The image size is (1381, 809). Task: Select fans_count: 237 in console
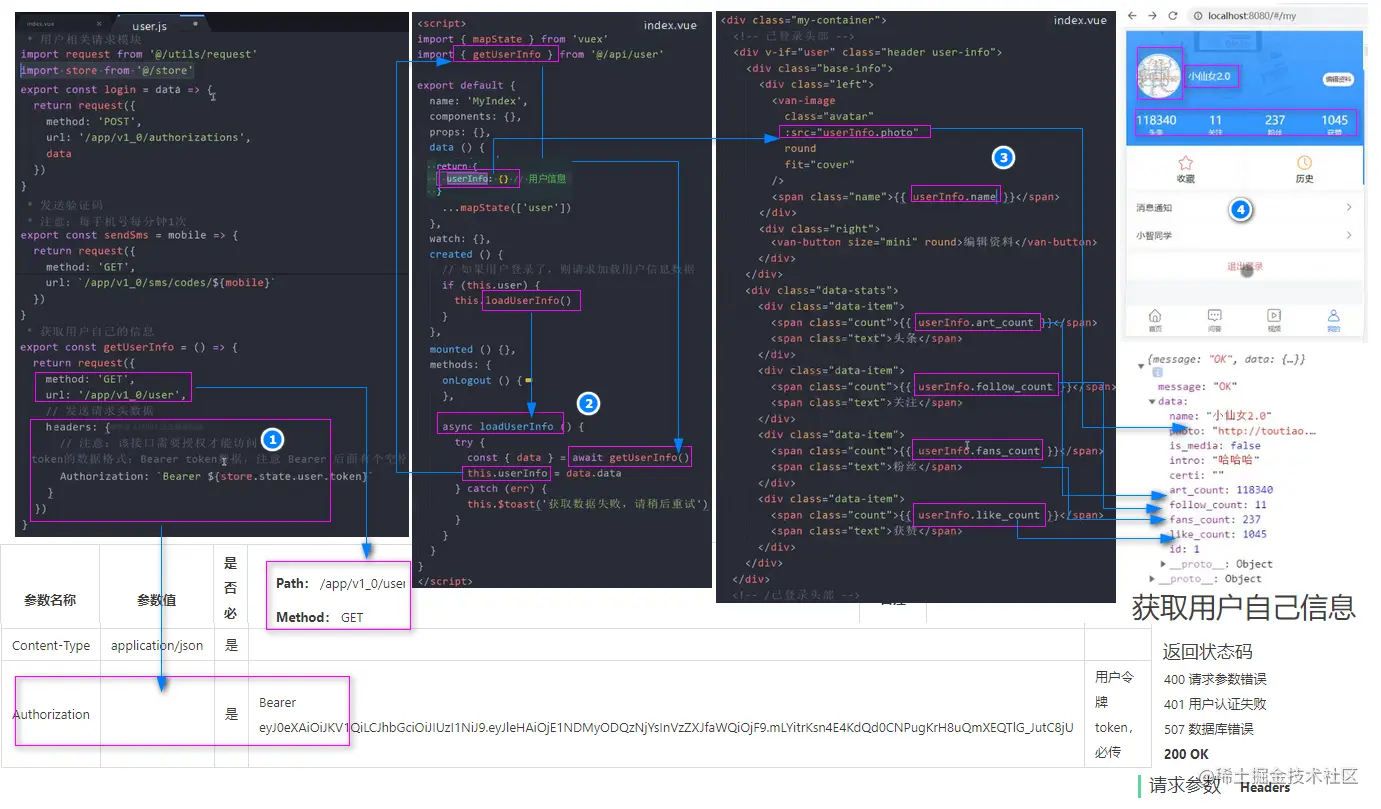pos(1214,520)
